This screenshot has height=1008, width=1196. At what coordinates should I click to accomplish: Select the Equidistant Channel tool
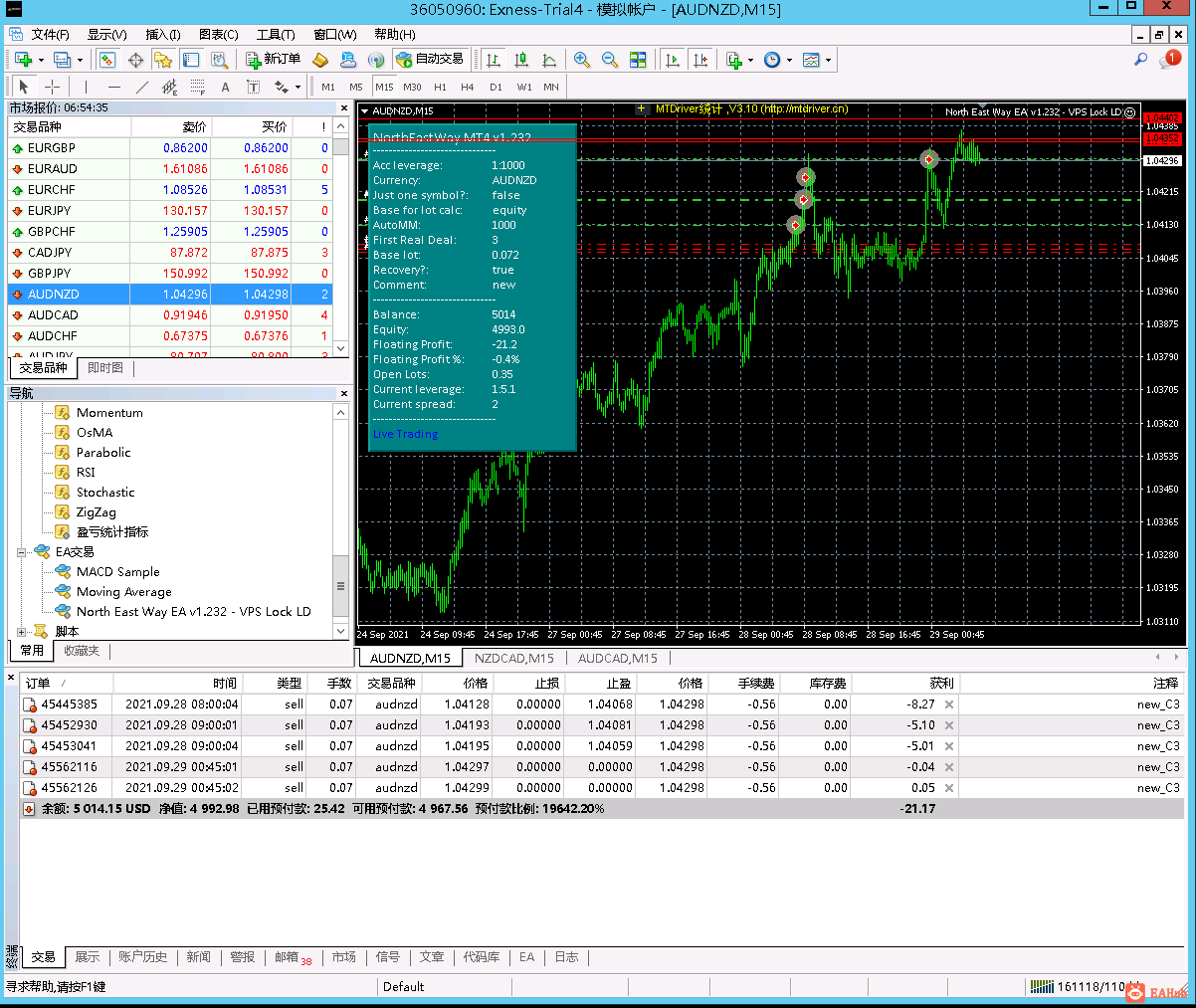[x=169, y=87]
